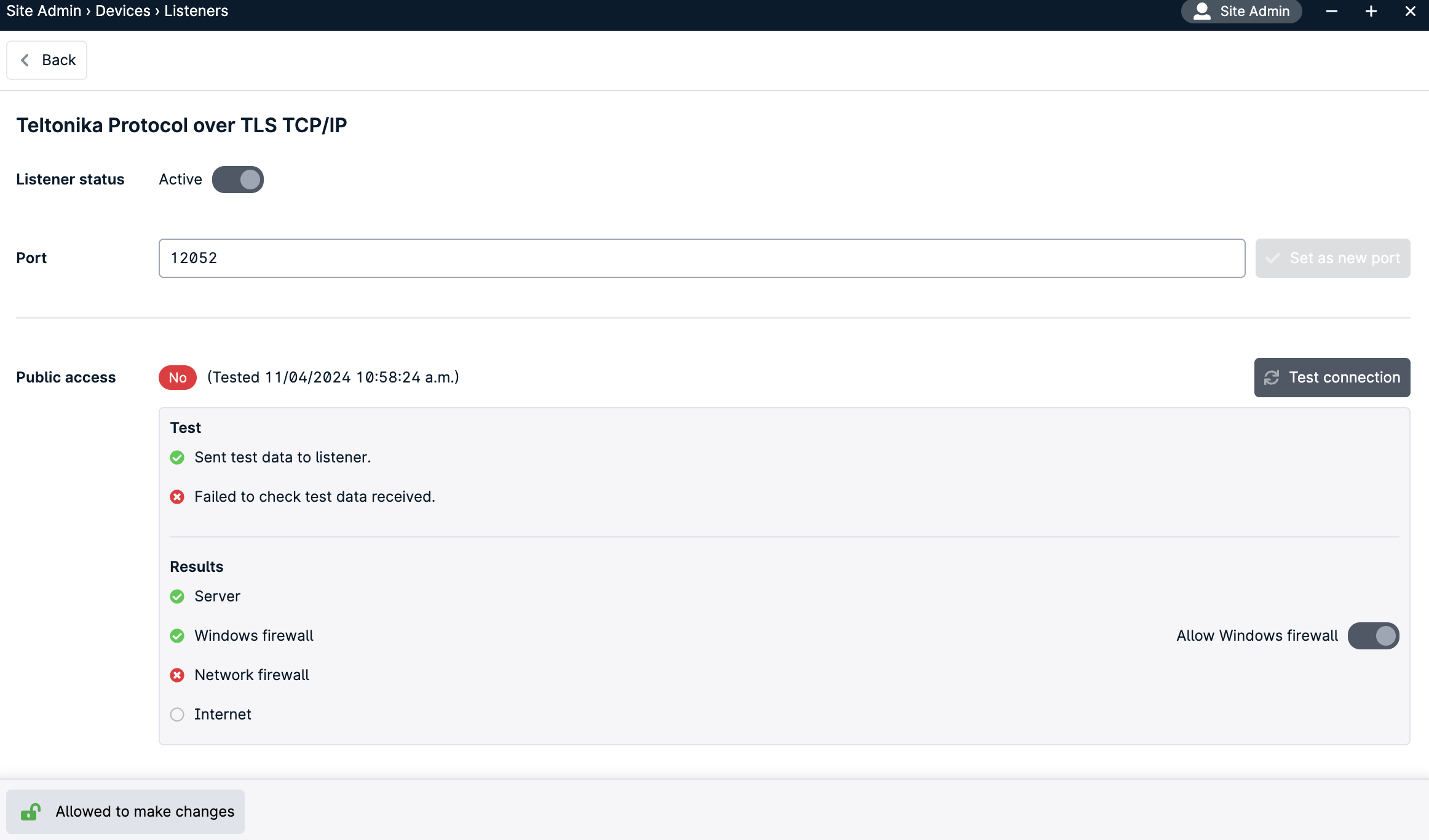The height and width of the screenshot is (840, 1429).
Task: Click the empty circle beside Internet
Action: [x=177, y=715]
